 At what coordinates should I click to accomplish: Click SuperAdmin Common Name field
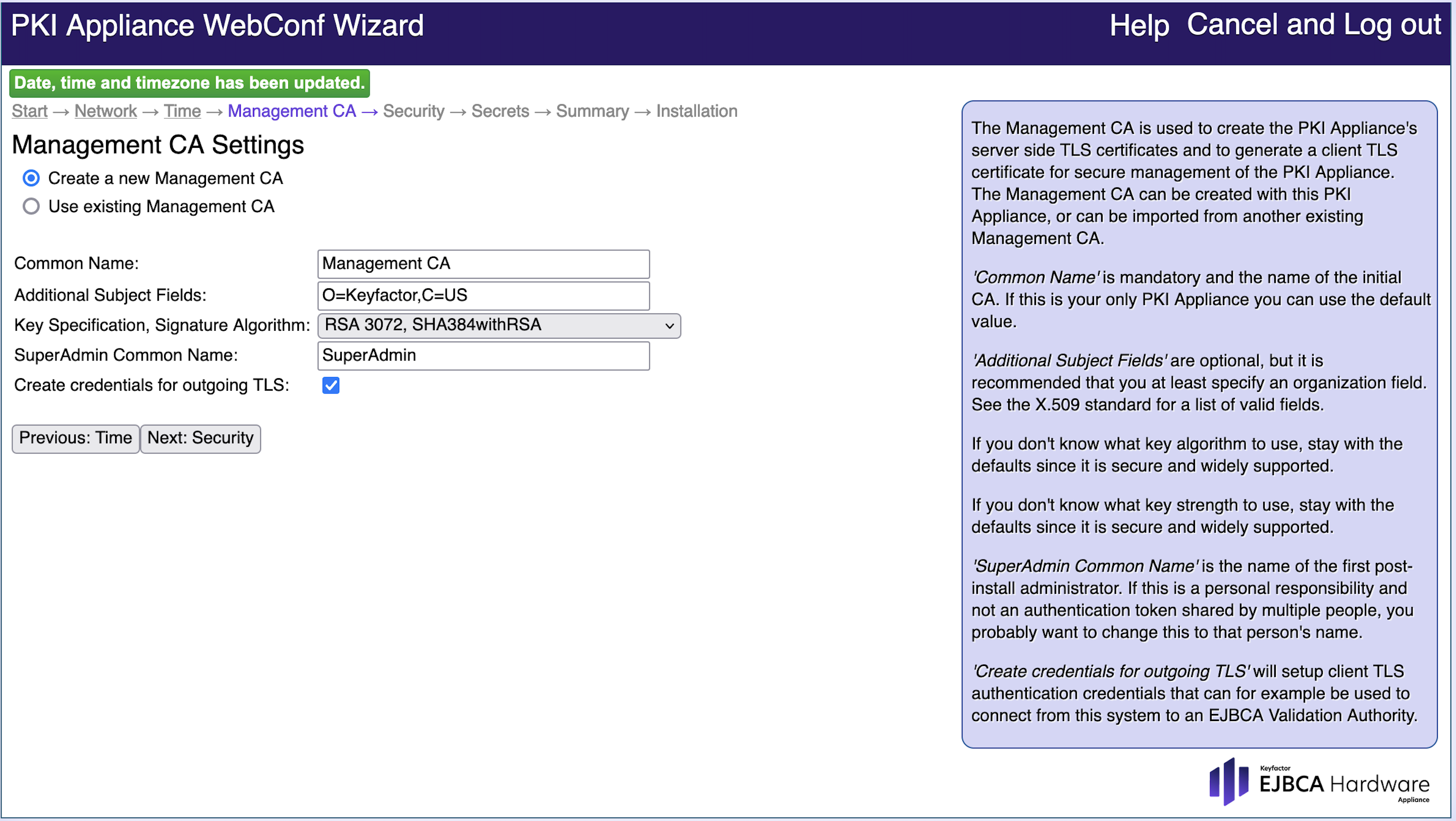(x=483, y=355)
